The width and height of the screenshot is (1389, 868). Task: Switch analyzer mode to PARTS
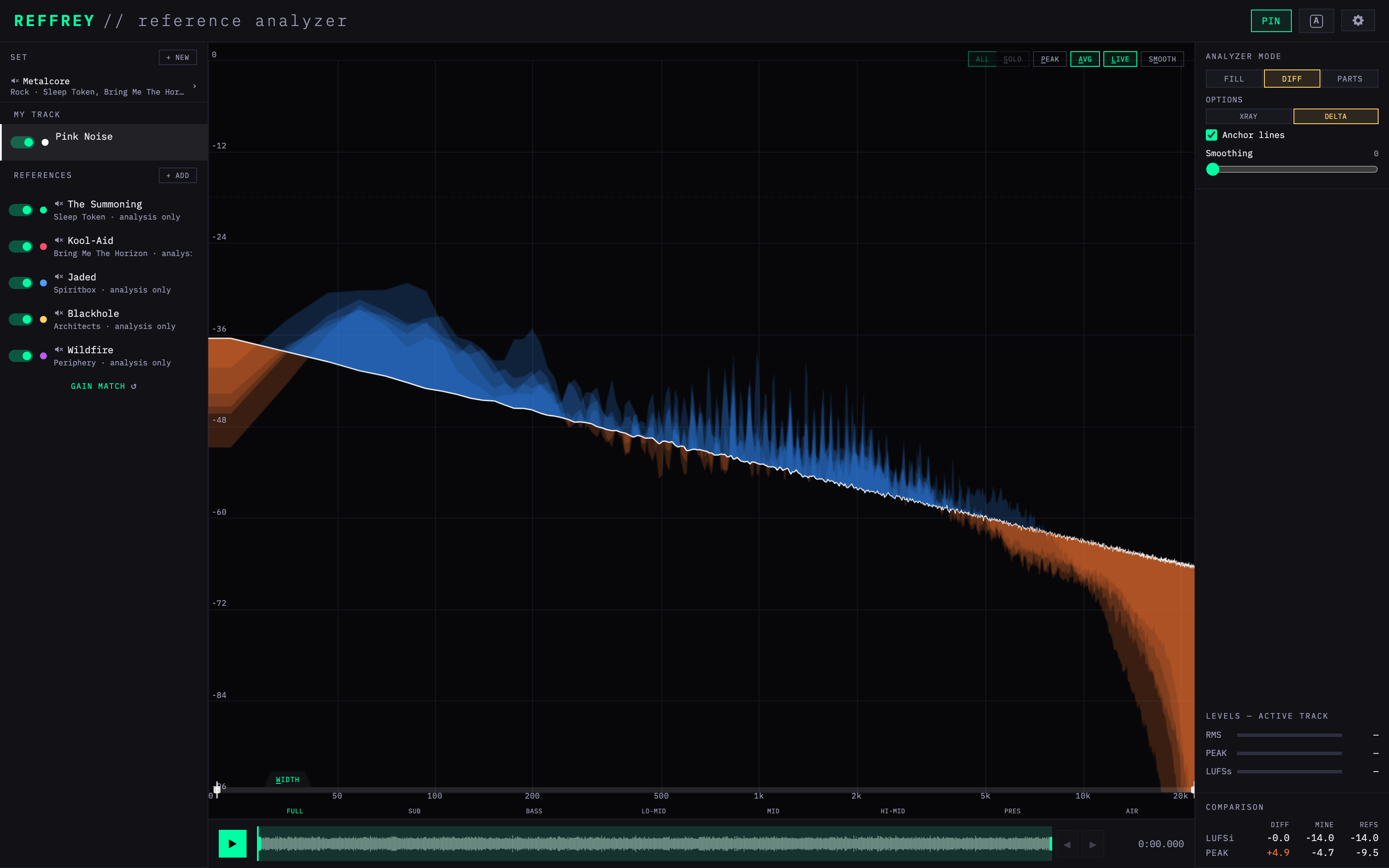(x=1350, y=79)
